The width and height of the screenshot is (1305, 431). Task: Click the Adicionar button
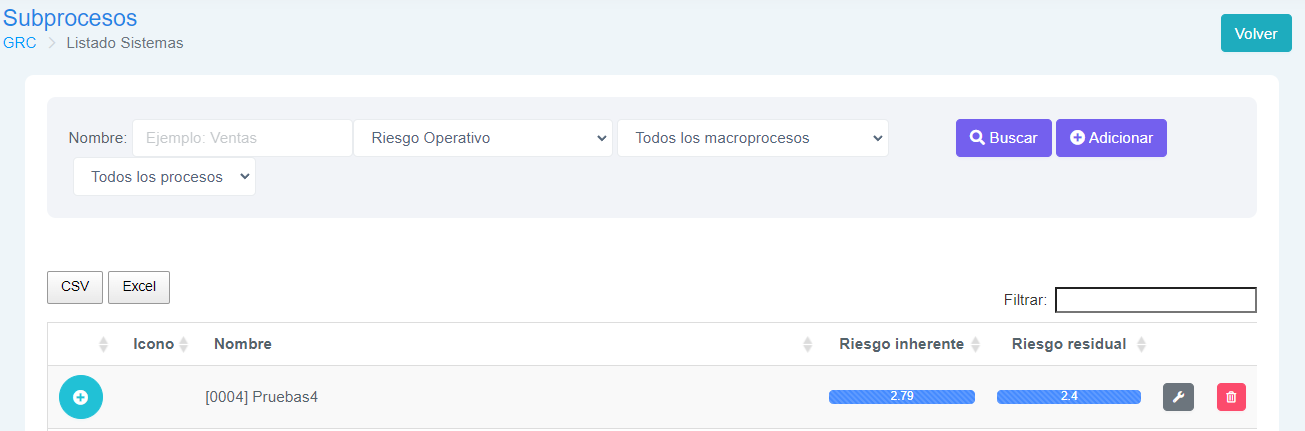coord(1111,138)
